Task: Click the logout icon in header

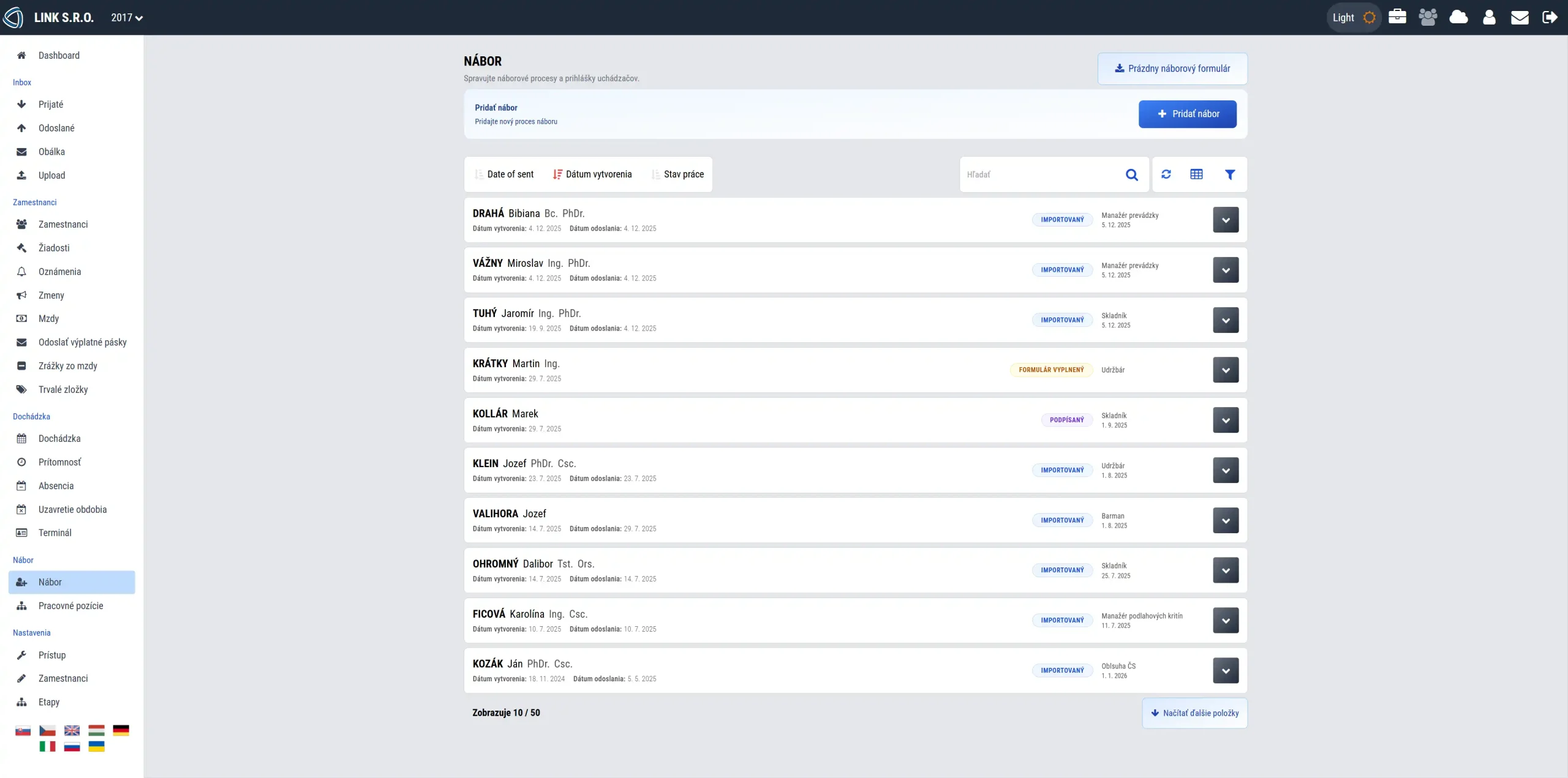Action: coord(1550,17)
